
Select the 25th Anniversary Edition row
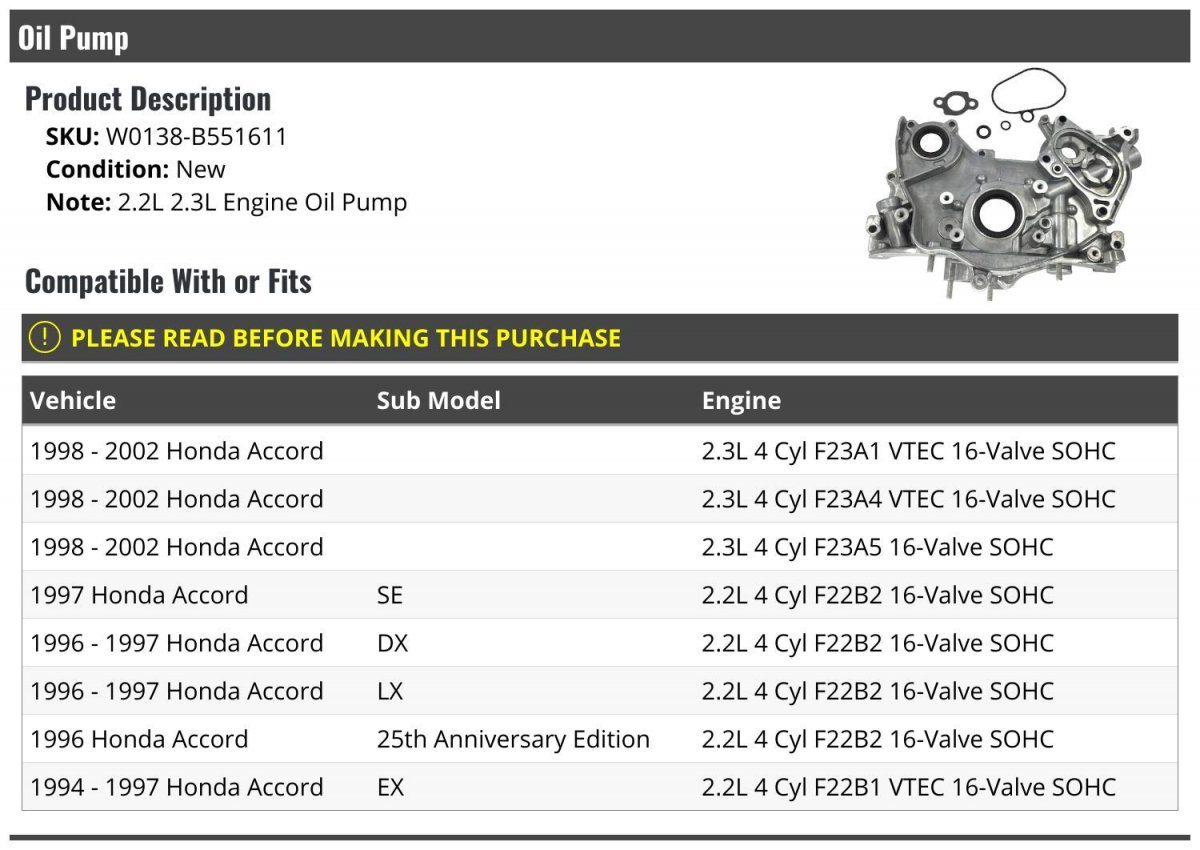[x=600, y=739]
